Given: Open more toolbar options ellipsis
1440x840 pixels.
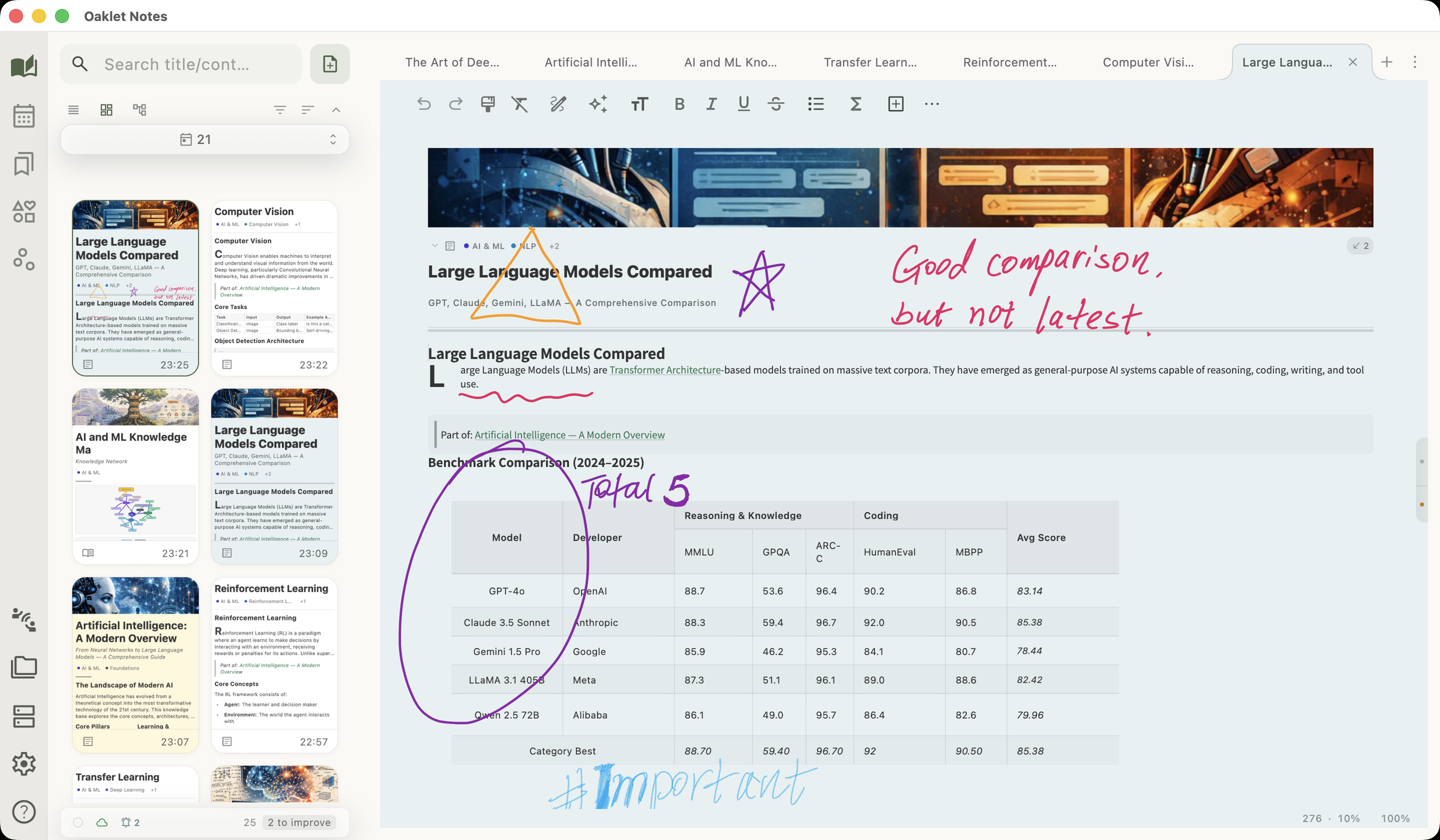Looking at the screenshot, I should click(x=932, y=104).
